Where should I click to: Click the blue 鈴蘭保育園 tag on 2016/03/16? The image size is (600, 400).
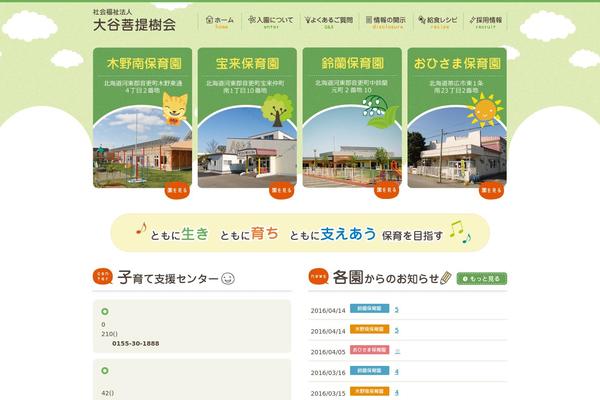(x=369, y=371)
